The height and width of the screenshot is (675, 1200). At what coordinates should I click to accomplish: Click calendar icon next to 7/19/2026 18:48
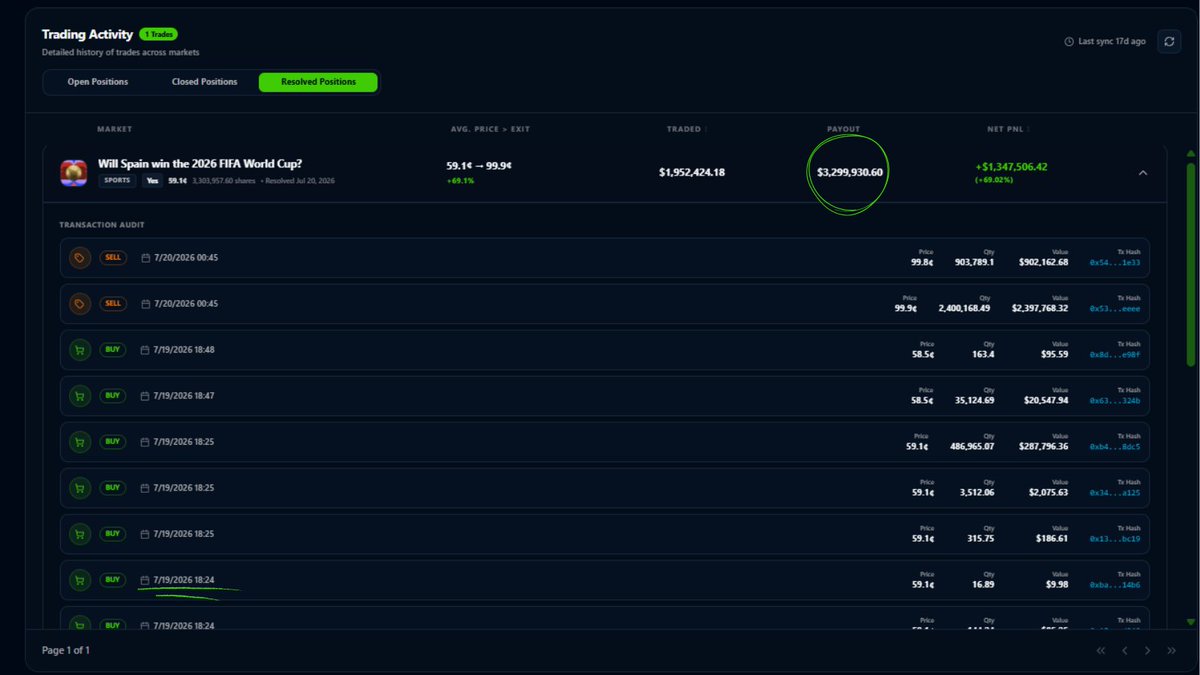pyautogui.click(x=145, y=350)
